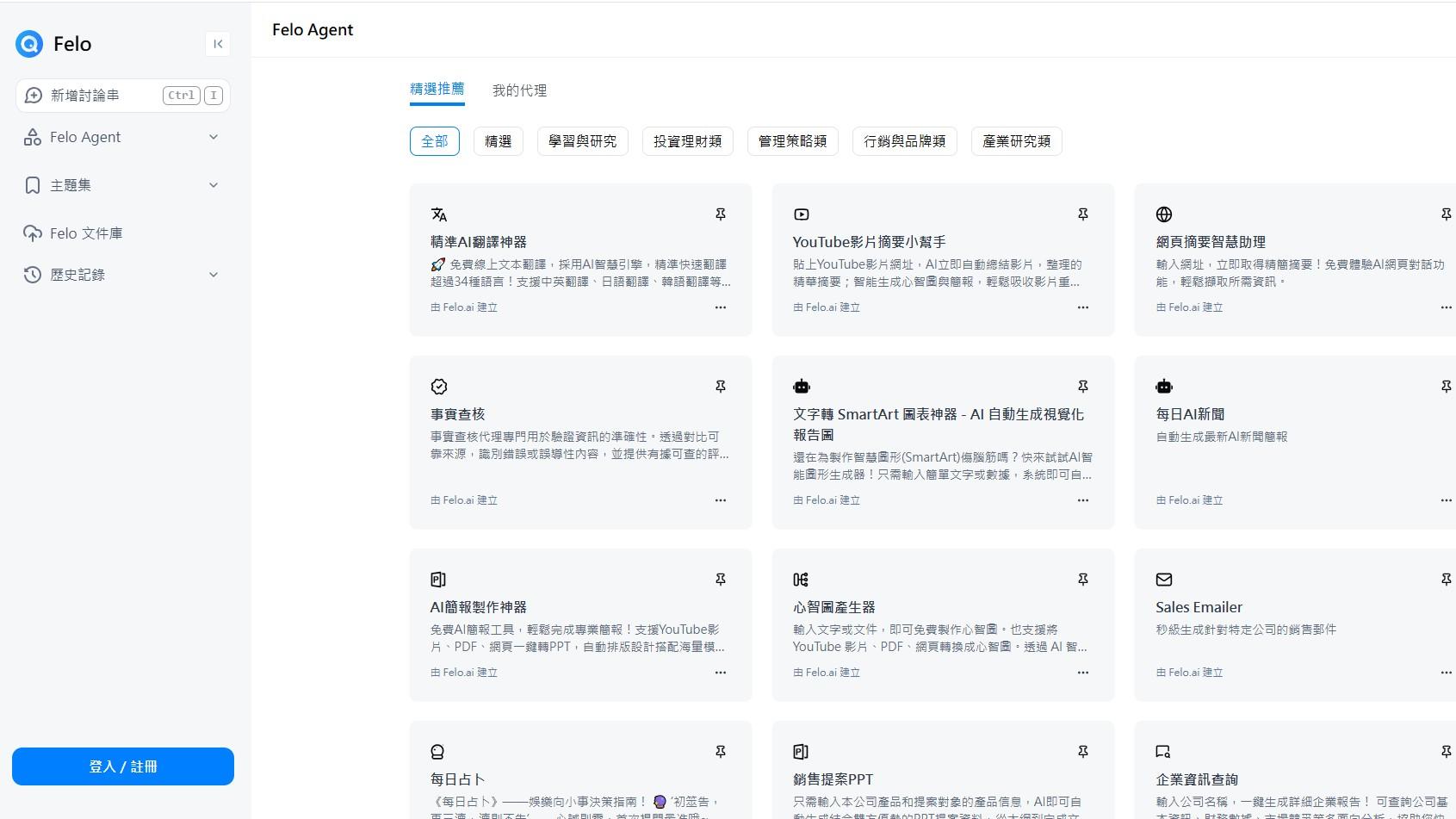Click the Felo logo icon
Image resolution: width=1456 pixels, height=819 pixels.
pos(29,44)
